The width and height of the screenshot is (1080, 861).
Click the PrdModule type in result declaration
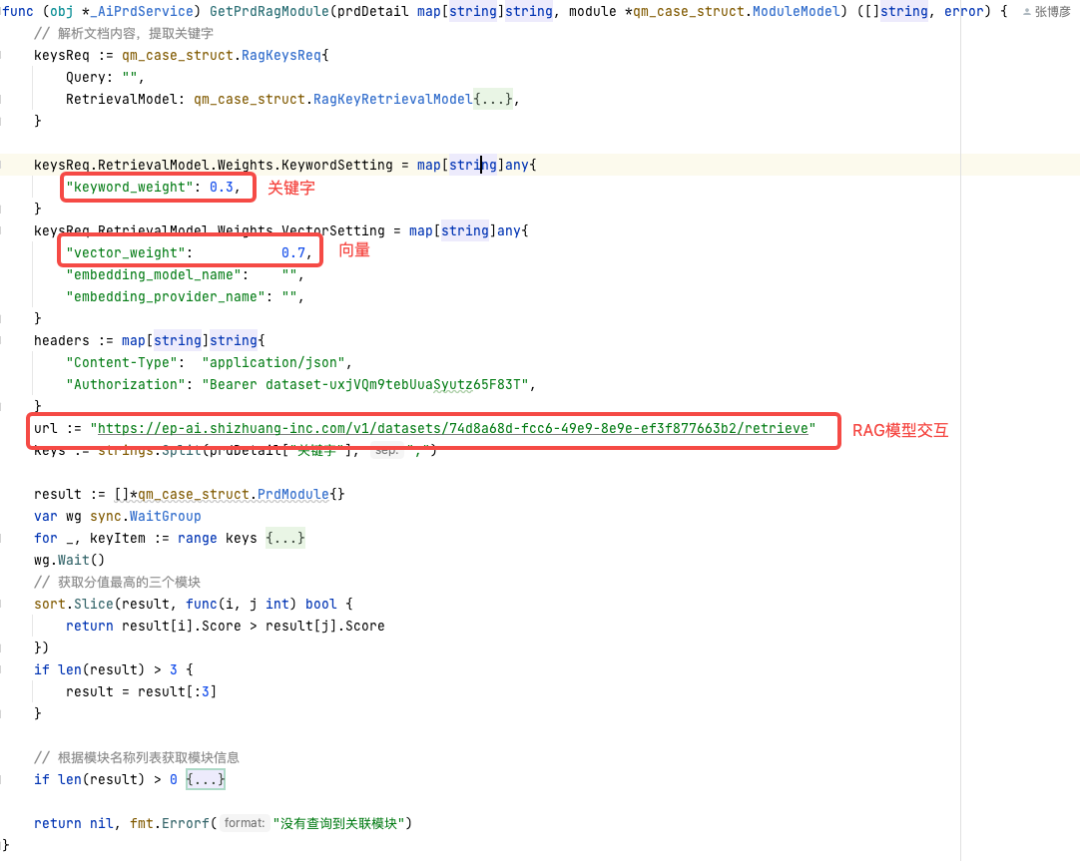coord(293,495)
